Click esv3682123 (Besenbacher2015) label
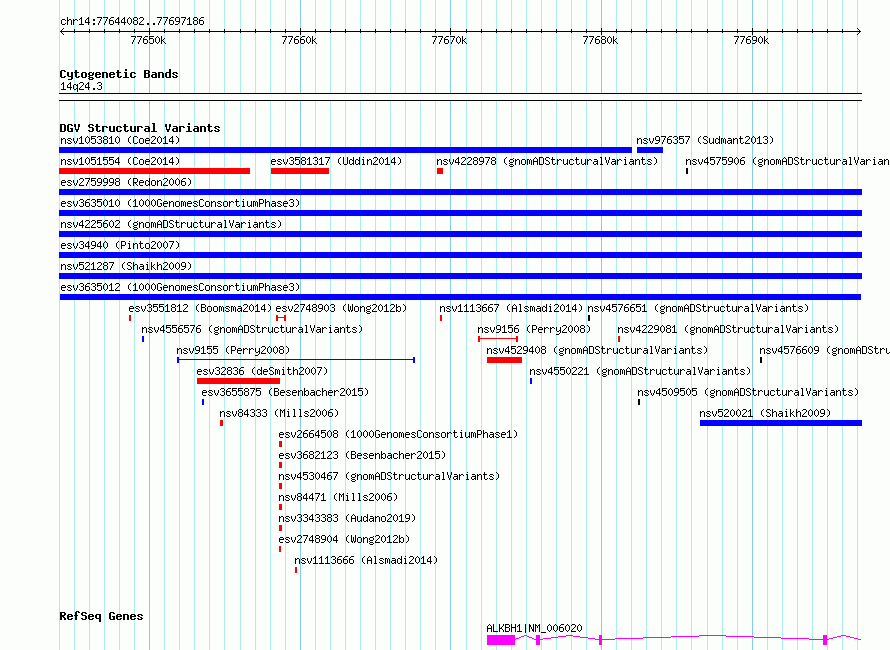 click(362, 455)
